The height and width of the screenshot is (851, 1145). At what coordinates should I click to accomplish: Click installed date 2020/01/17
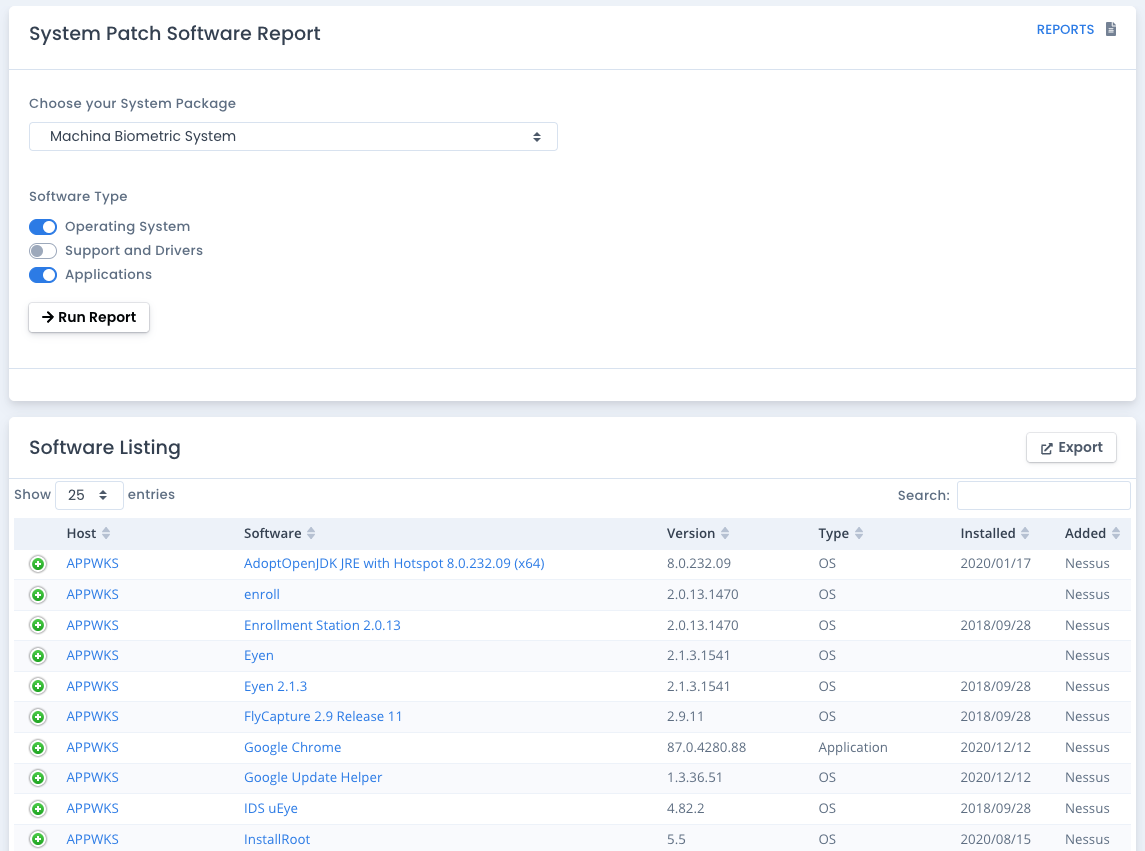point(995,563)
